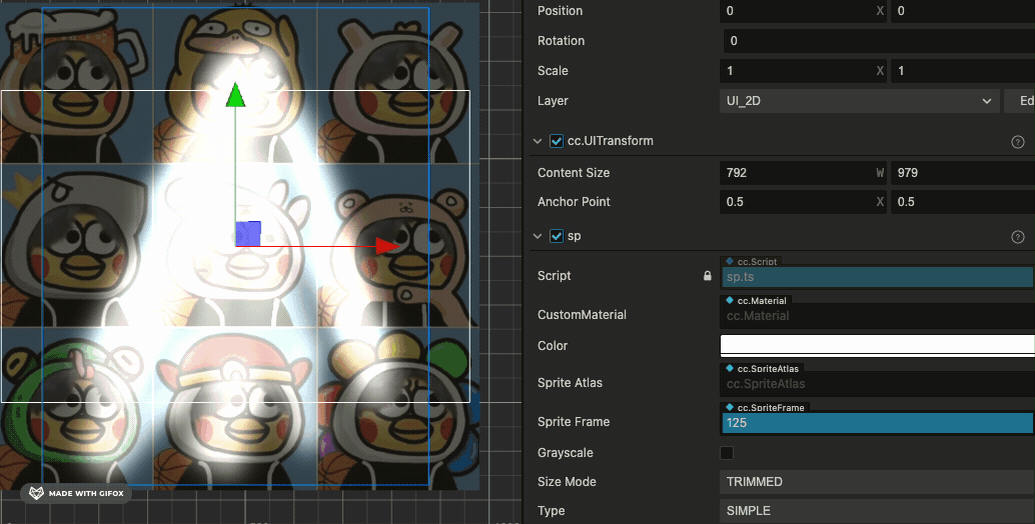Click the Sprite Frame label
Viewport: 1035px width, 524px height.
(x=574, y=422)
